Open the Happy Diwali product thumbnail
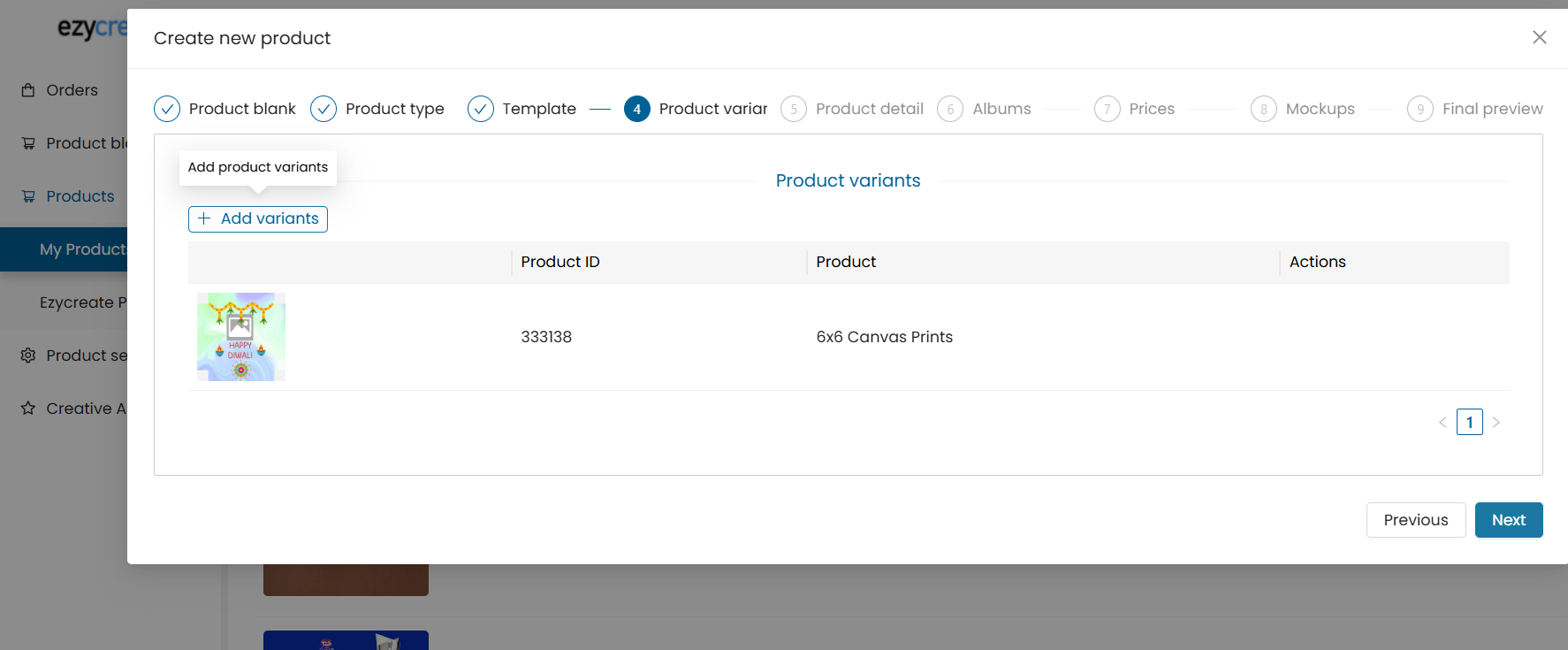 click(x=241, y=337)
